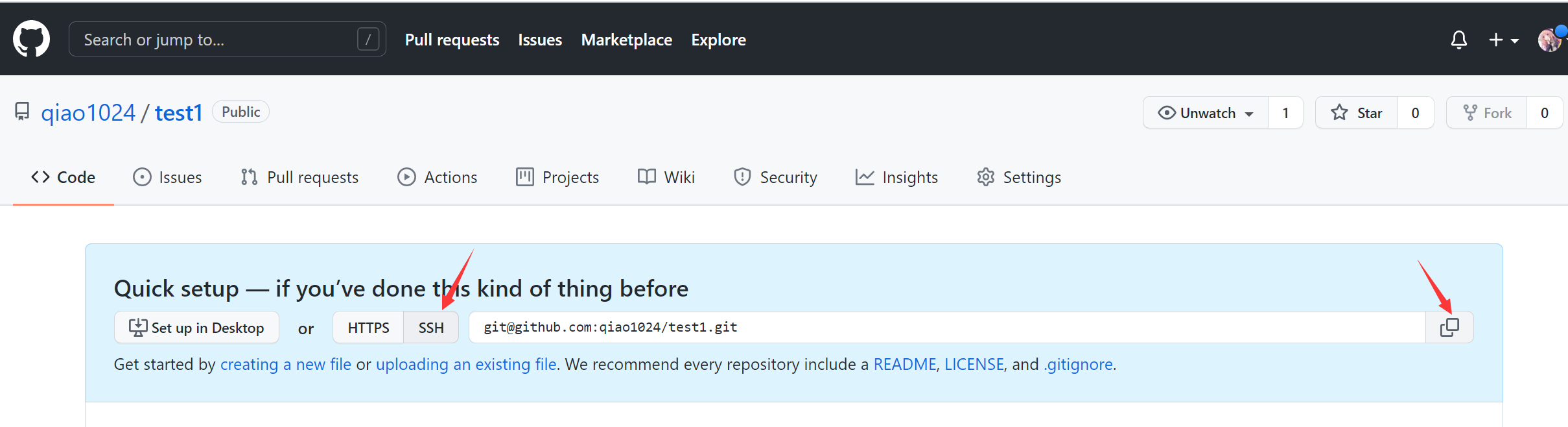Switch to the repository Pull requests tab

click(x=299, y=177)
